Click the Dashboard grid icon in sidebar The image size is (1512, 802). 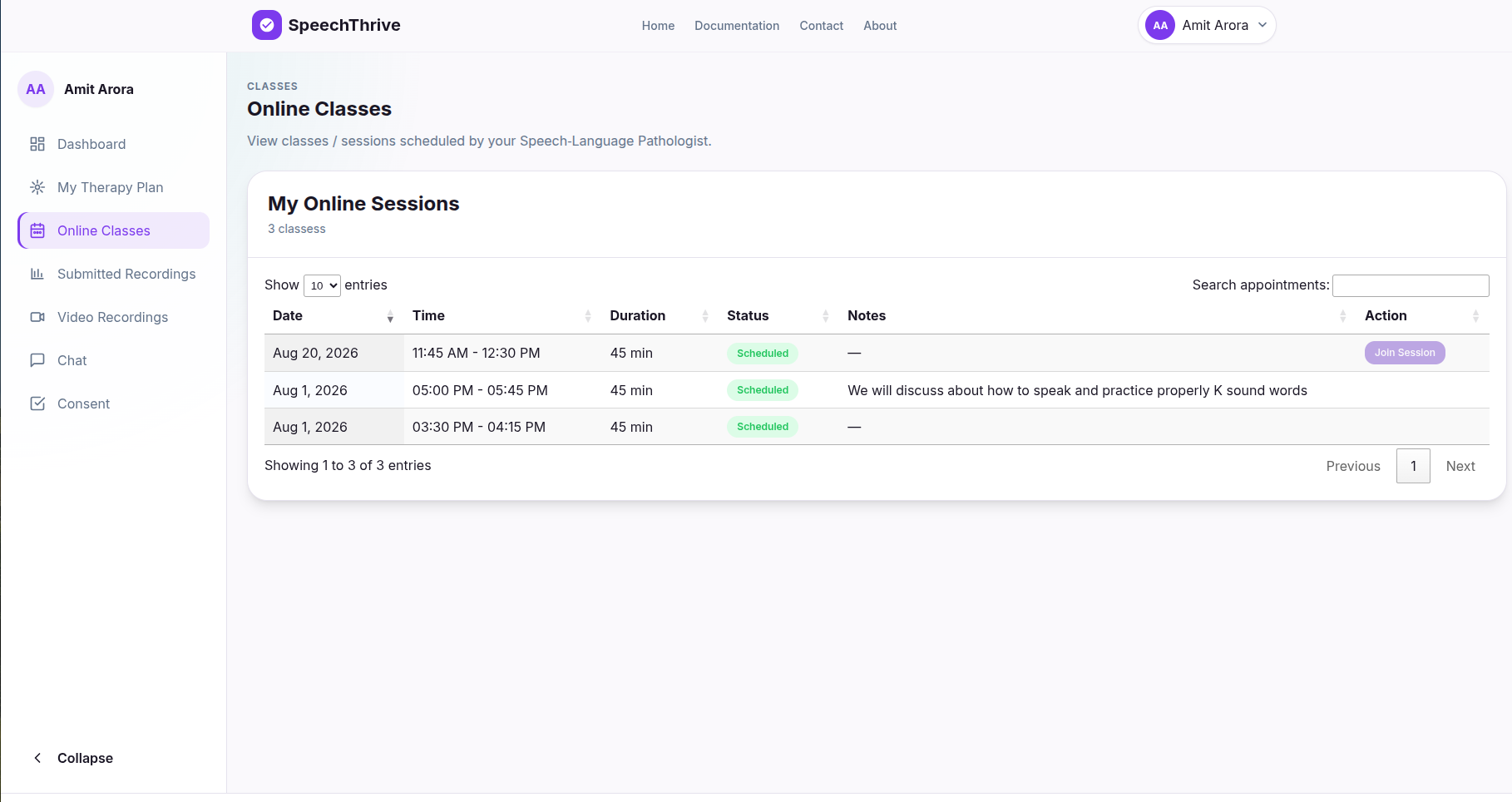coord(37,144)
